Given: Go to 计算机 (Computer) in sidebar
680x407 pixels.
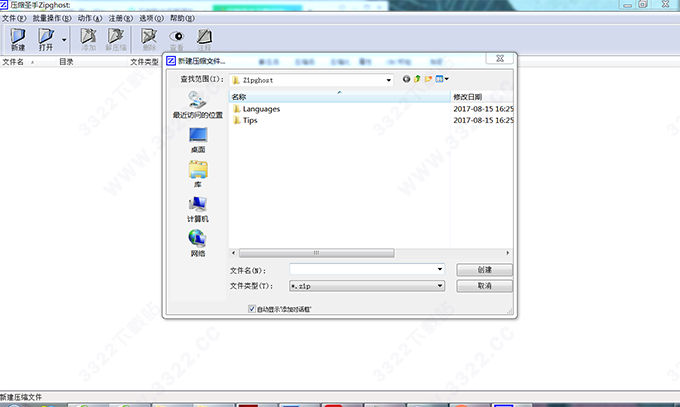Looking at the screenshot, I should 198,210.
